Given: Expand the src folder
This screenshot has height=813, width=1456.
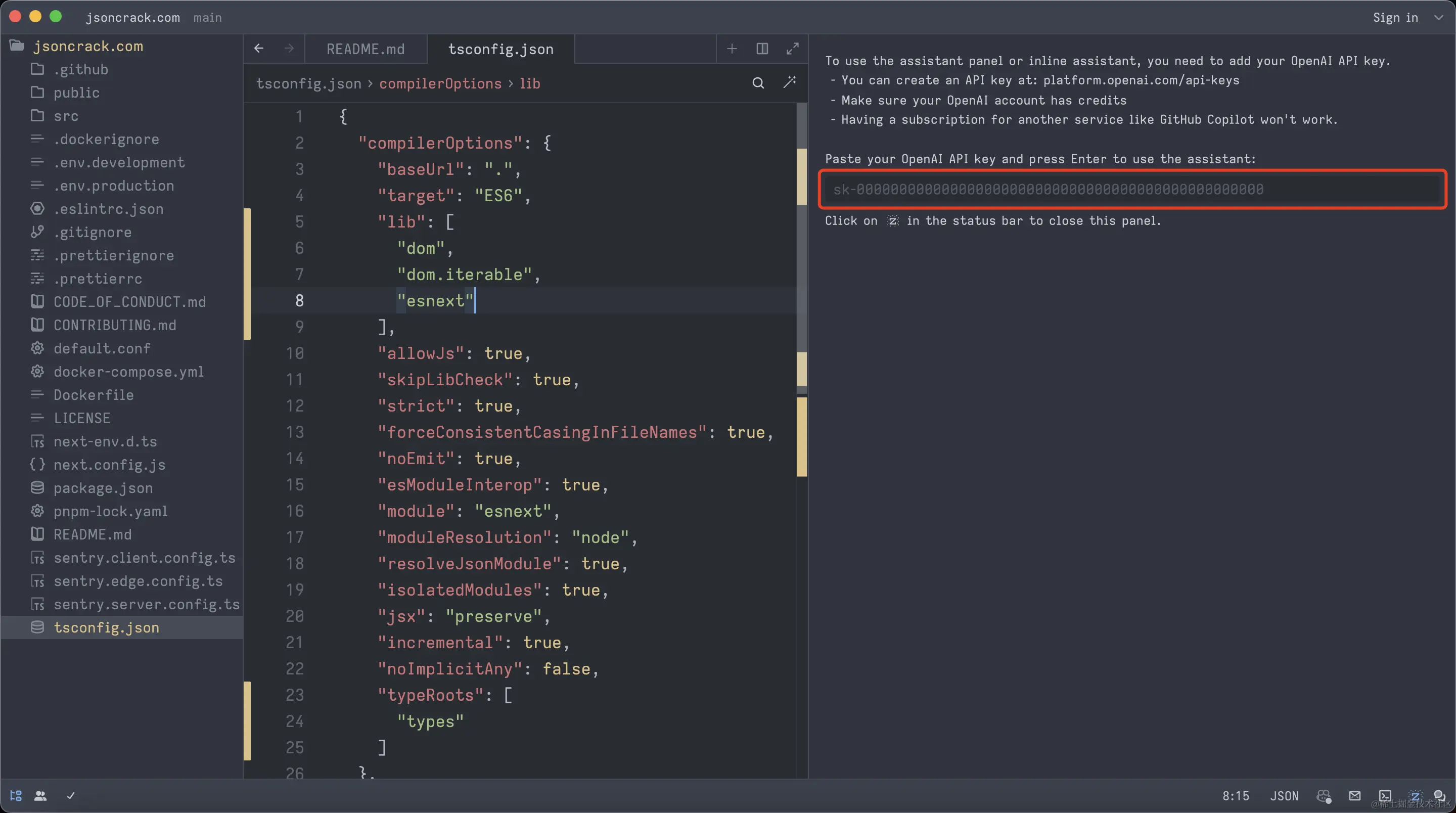Looking at the screenshot, I should [x=66, y=116].
